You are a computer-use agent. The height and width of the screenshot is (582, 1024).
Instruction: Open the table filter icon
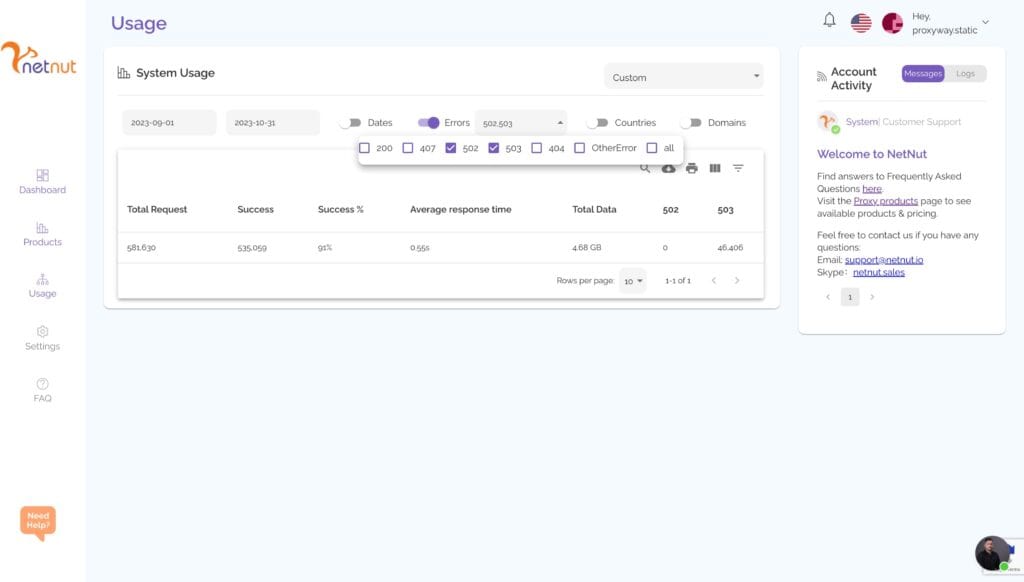pyautogui.click(x=738, y=168)
